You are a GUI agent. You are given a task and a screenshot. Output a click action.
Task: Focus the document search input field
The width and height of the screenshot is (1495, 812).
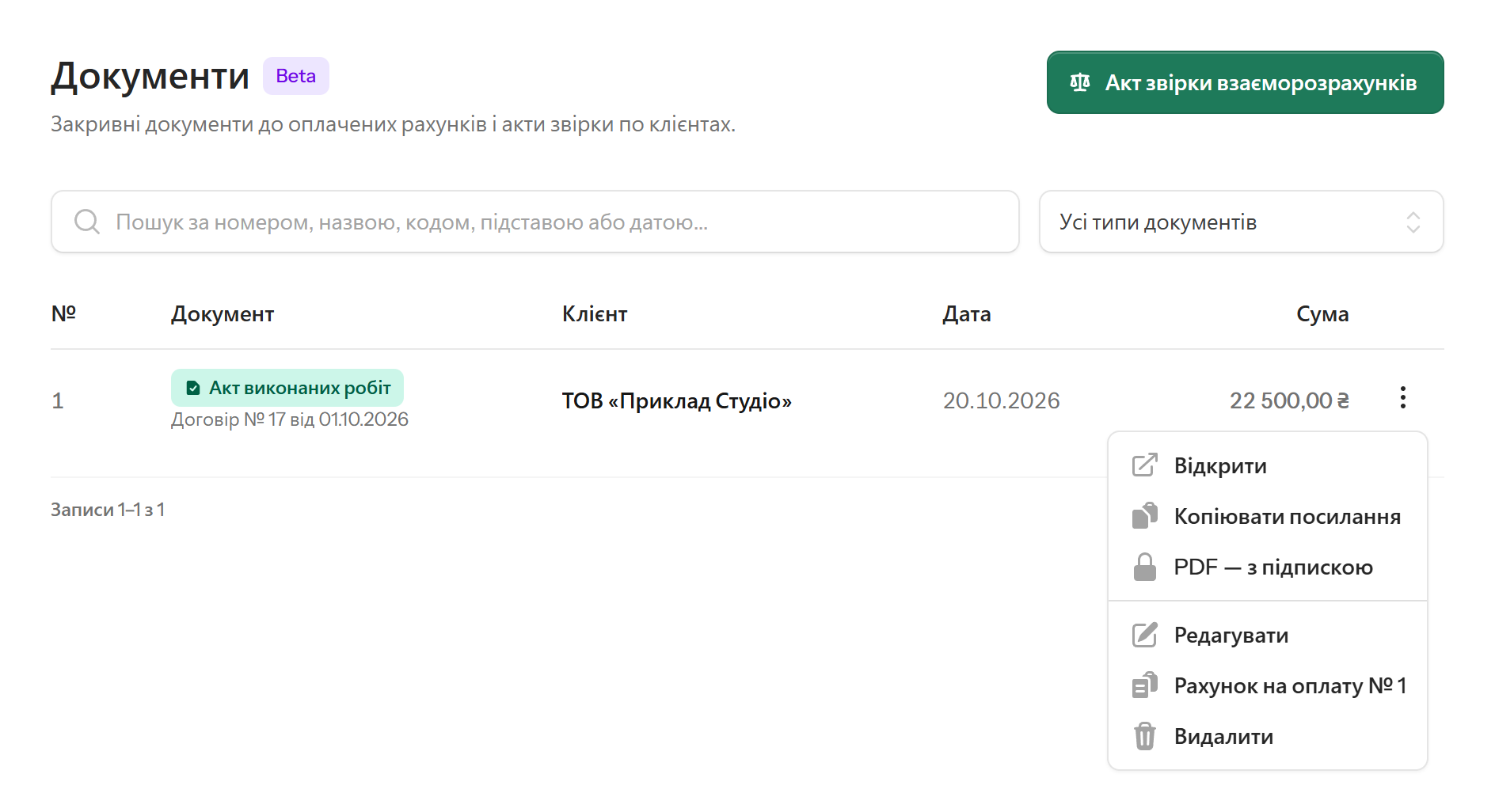pos(534,222)
